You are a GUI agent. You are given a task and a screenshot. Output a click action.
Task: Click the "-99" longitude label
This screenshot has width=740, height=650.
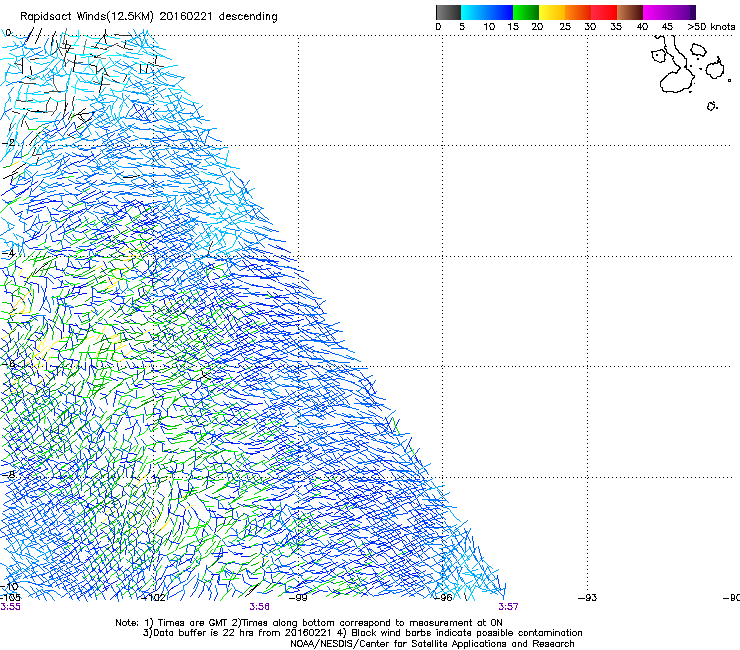click(298, 598)
